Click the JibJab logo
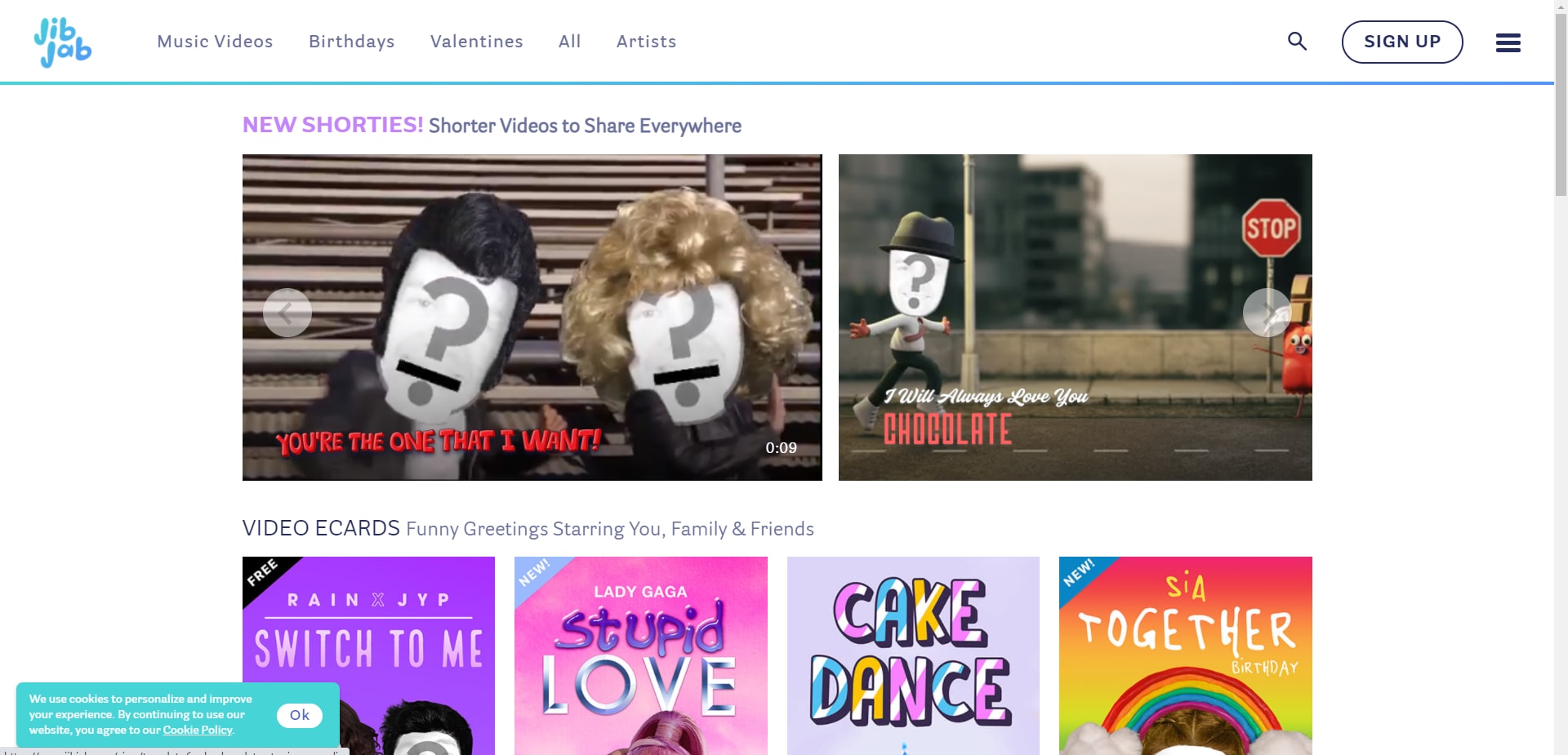The height and width of the screenshot is (755, 1568). [x=63, y=42]
